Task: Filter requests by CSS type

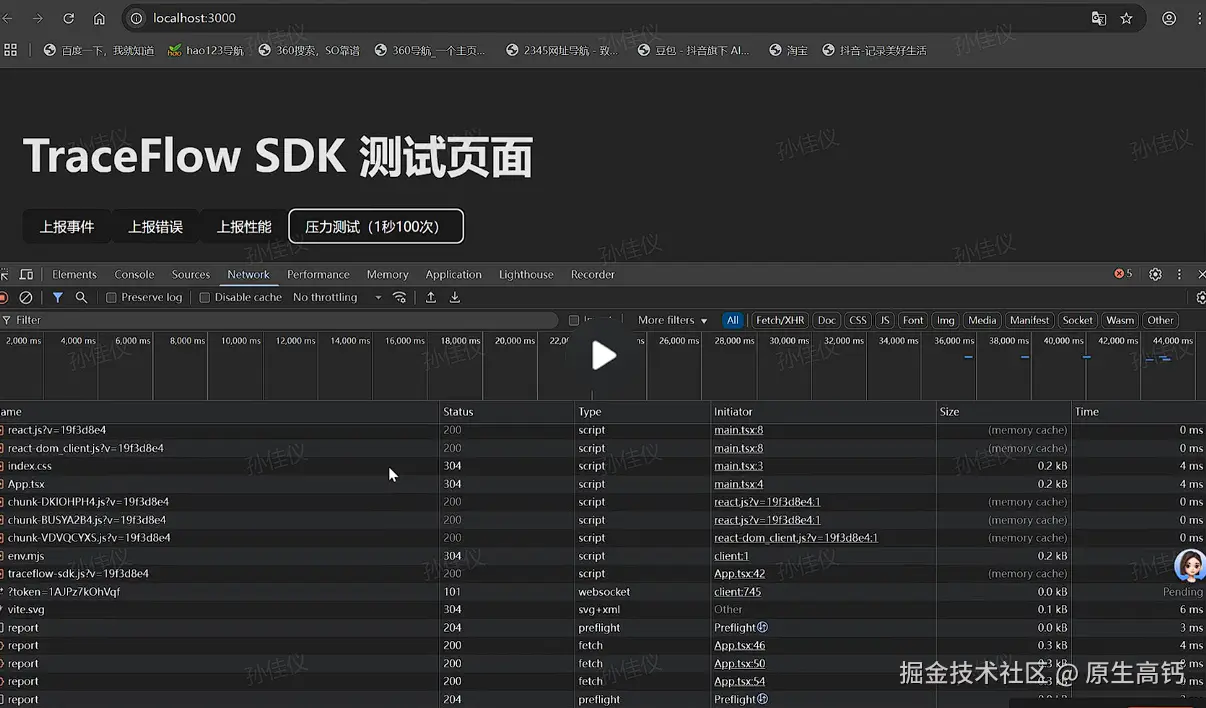Action: tap(857, 320)
